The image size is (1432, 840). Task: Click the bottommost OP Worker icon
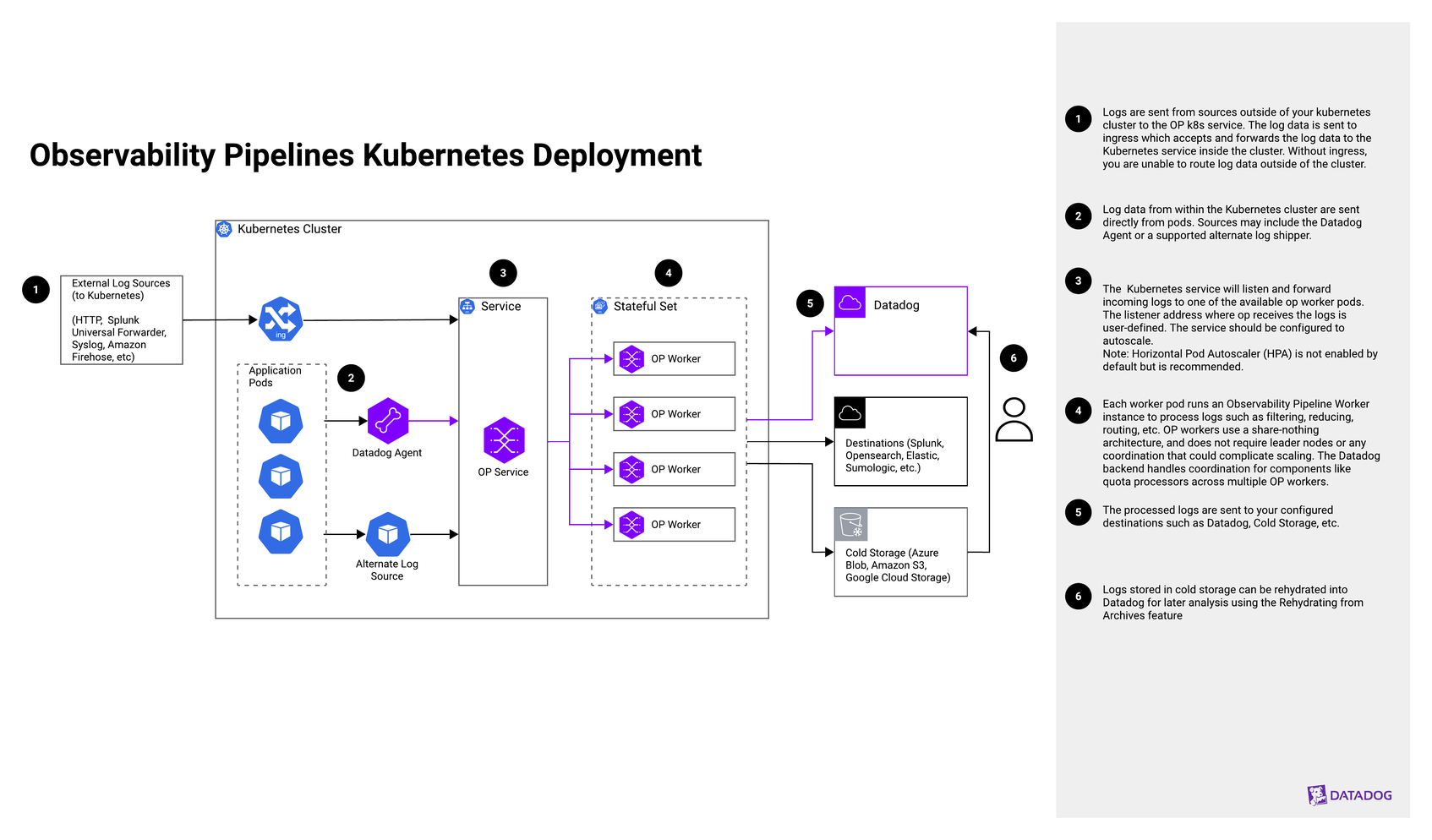click(x=631, y=525)
